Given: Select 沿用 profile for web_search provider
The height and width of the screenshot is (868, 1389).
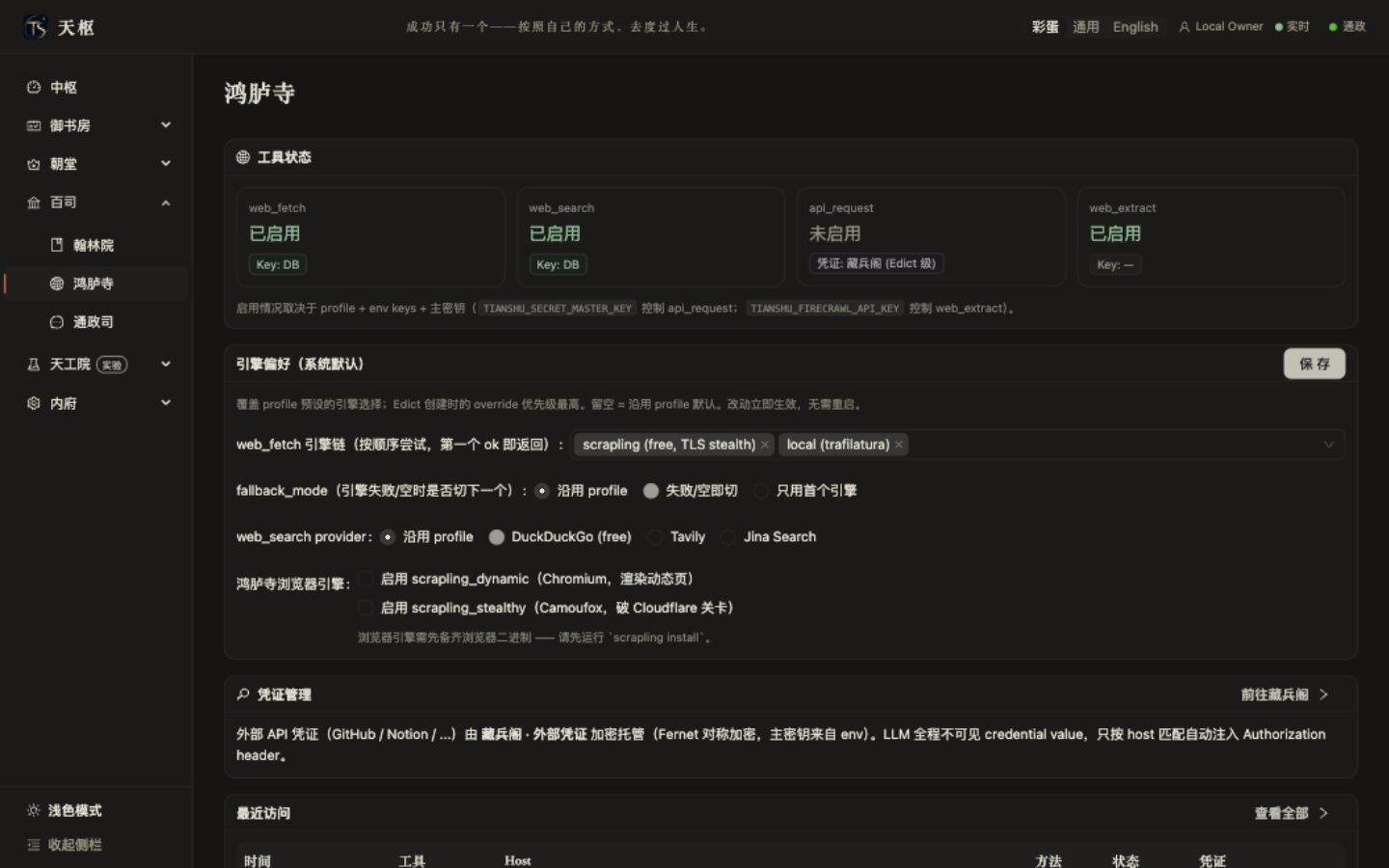Looking at the screenshot, I should [388, 537].
